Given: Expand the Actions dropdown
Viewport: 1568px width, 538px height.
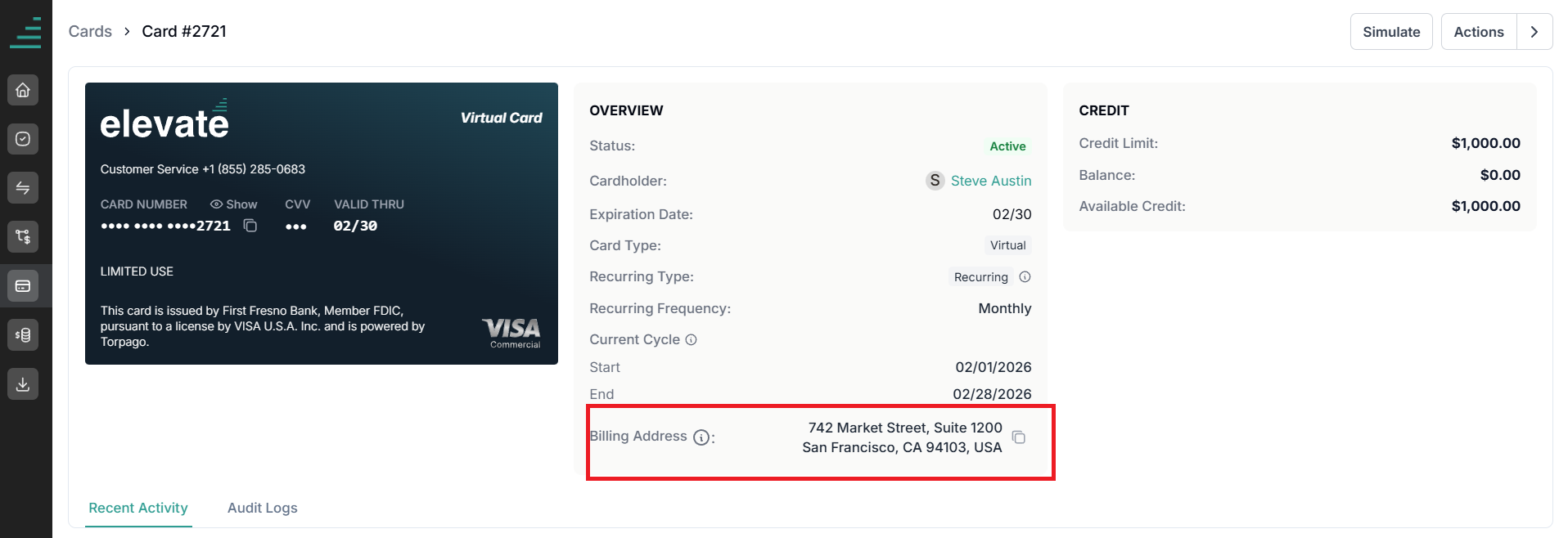Looking at the screenshot, I should [1479, 32].
